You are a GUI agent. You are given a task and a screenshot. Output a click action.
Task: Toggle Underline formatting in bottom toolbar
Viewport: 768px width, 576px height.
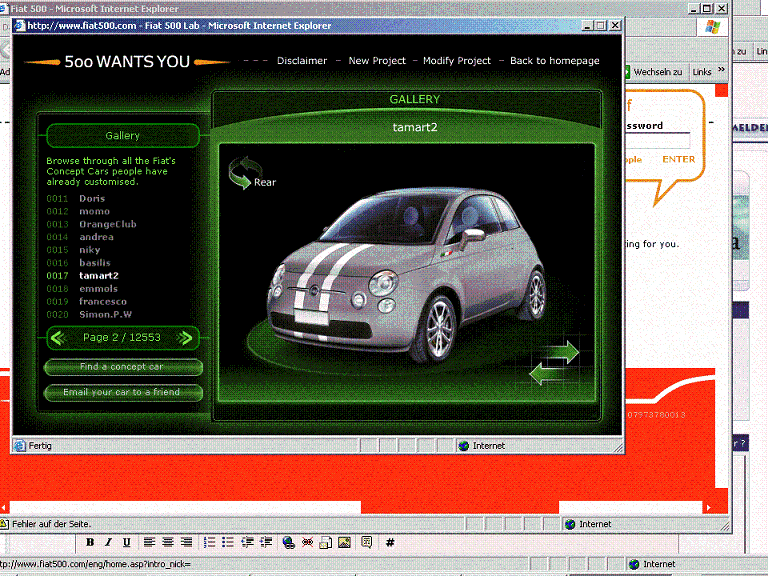click(126, 542)
